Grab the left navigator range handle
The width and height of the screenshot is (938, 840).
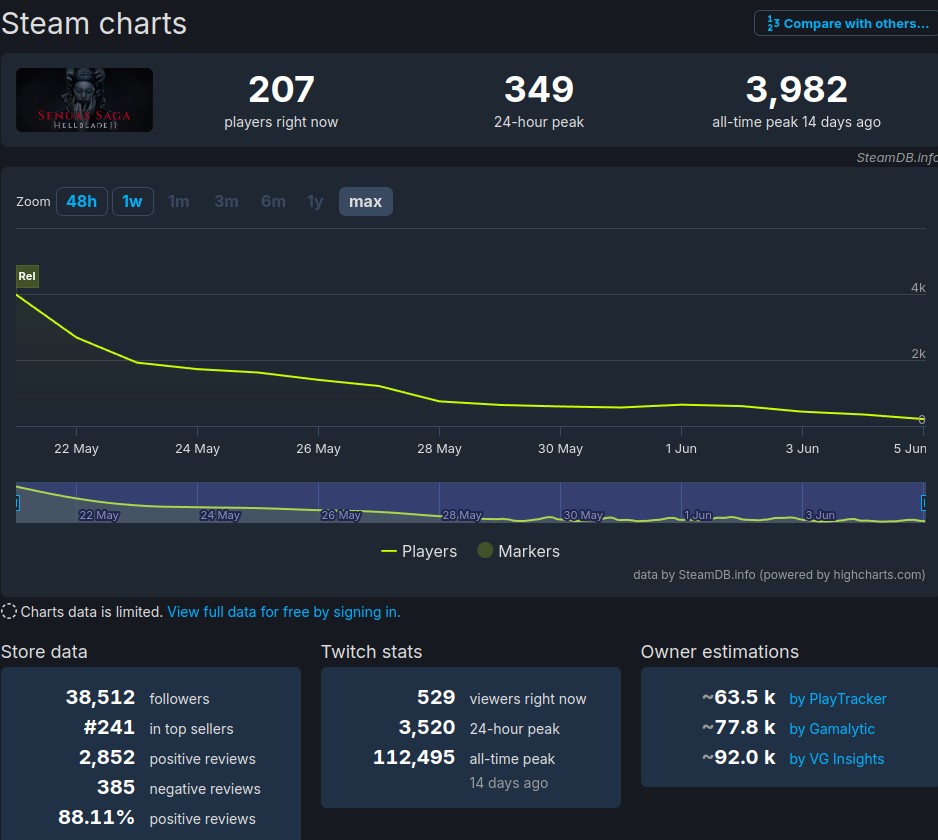click(17, 503)
